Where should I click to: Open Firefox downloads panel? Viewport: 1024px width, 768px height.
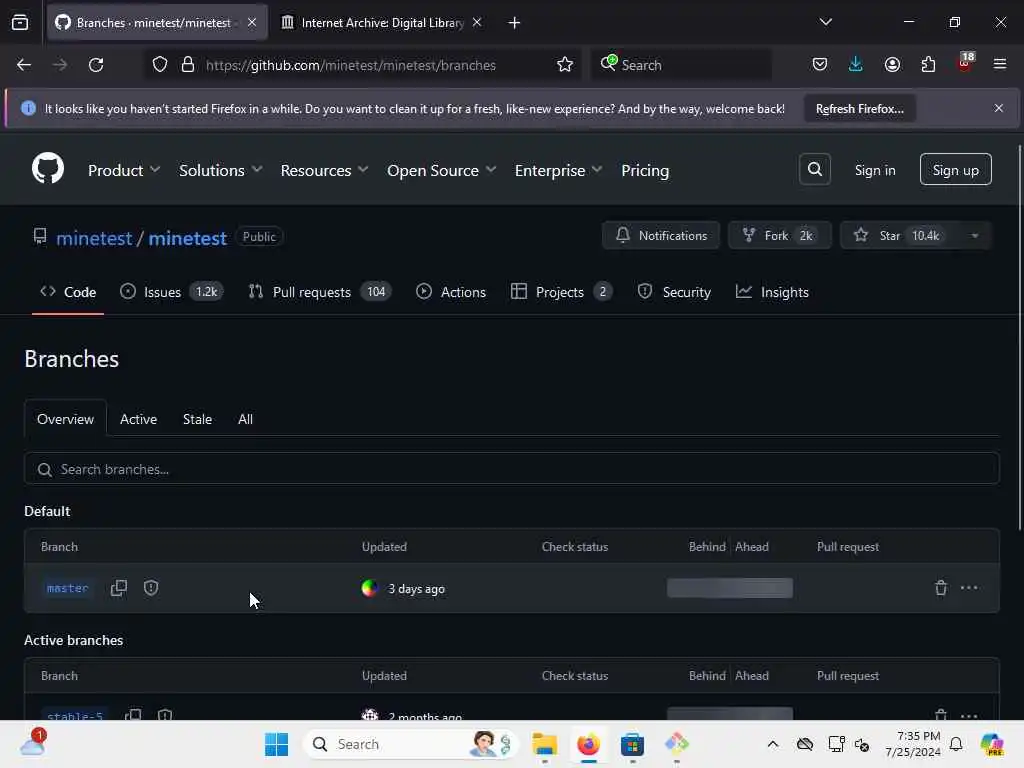coord(856,65)
